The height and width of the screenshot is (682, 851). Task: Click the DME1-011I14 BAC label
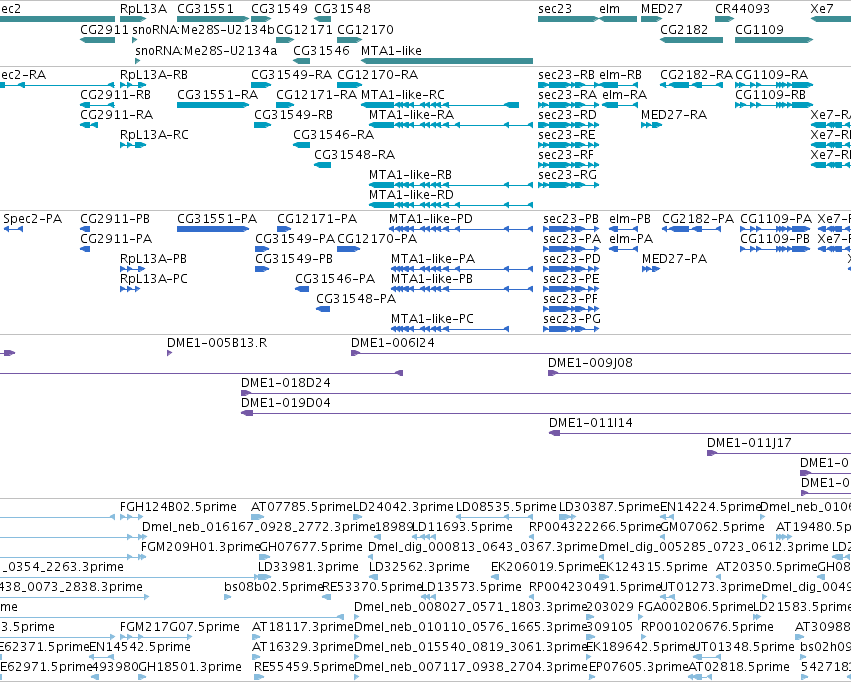(591, 423)
